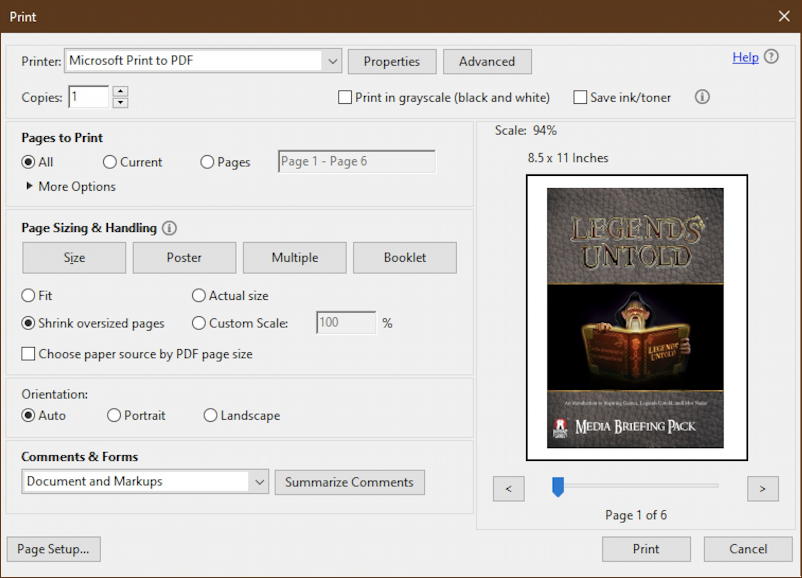Click the page preview slider handle
802x578 pixels.
point(558,486)
